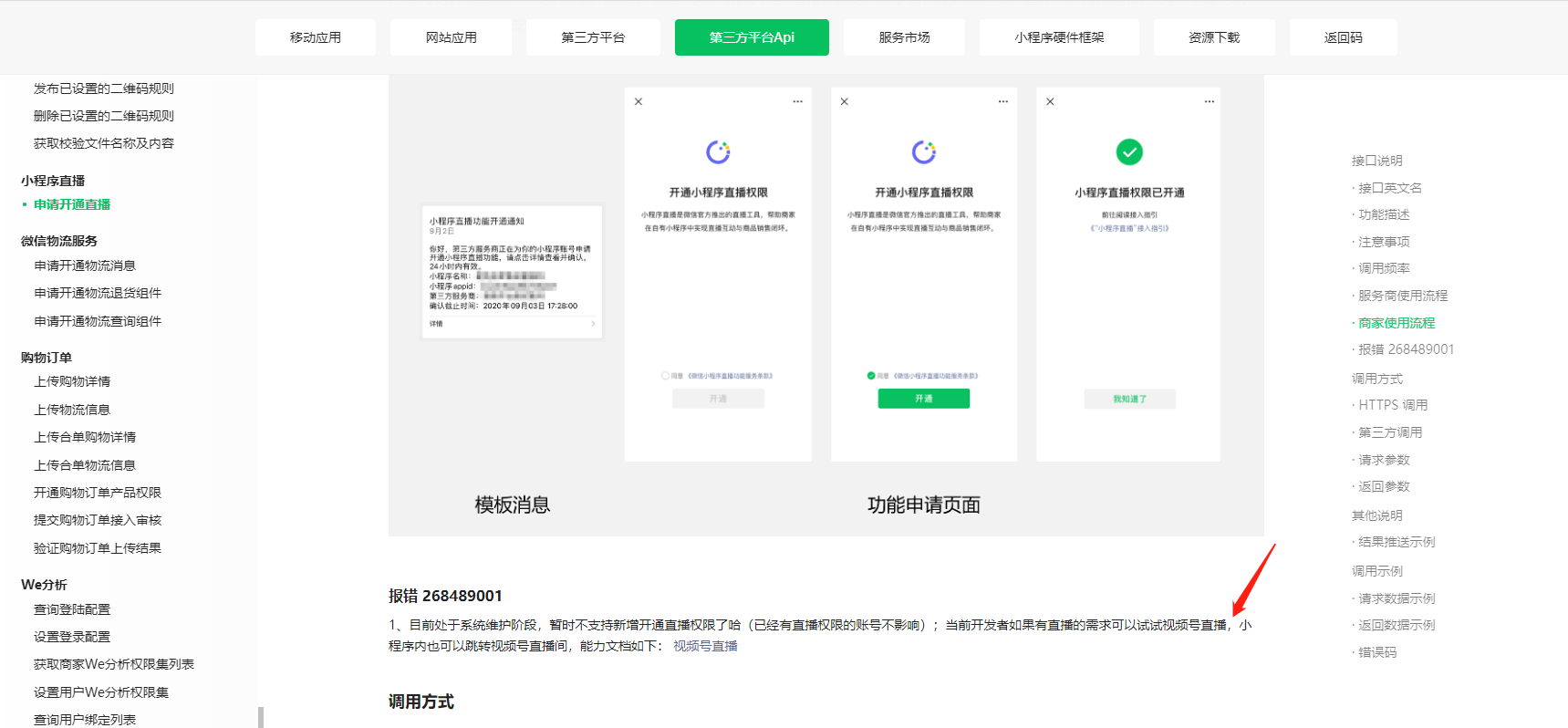Jump to 接口英文名 in page outline
1568x728 pixels.
(1390, 188)
